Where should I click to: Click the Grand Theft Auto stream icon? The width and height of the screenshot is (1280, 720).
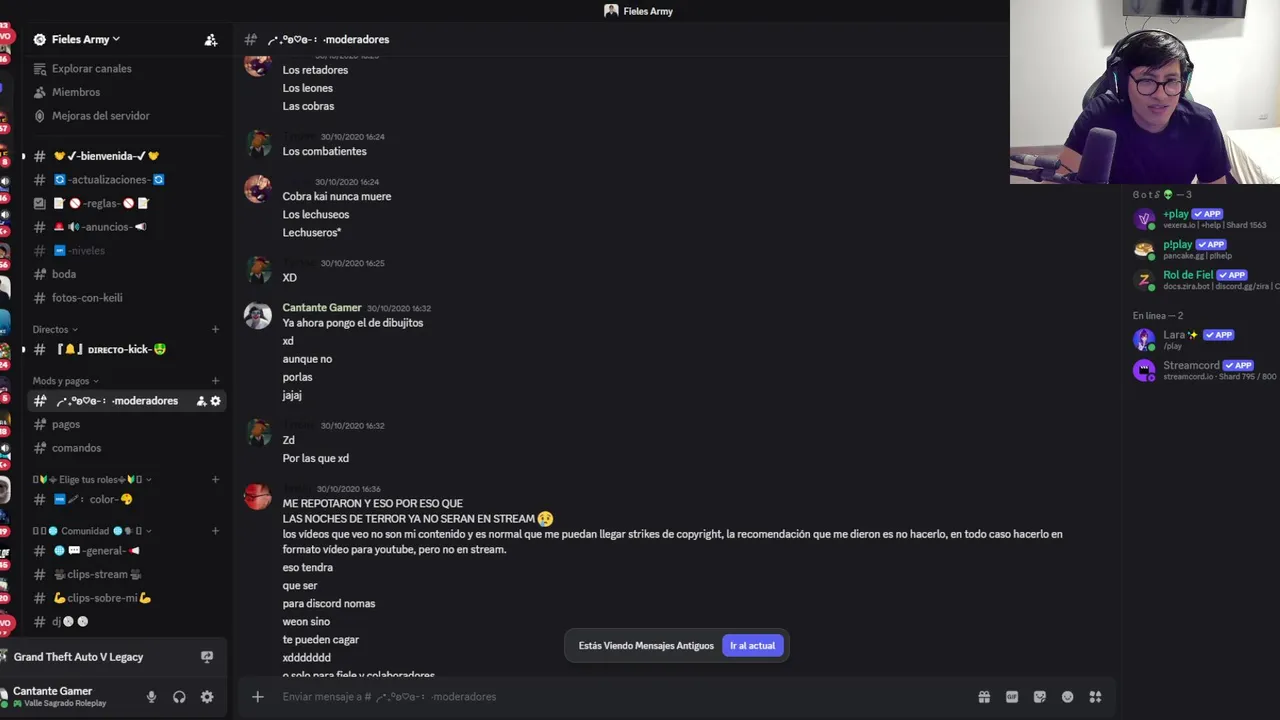(x=207, y=657)
